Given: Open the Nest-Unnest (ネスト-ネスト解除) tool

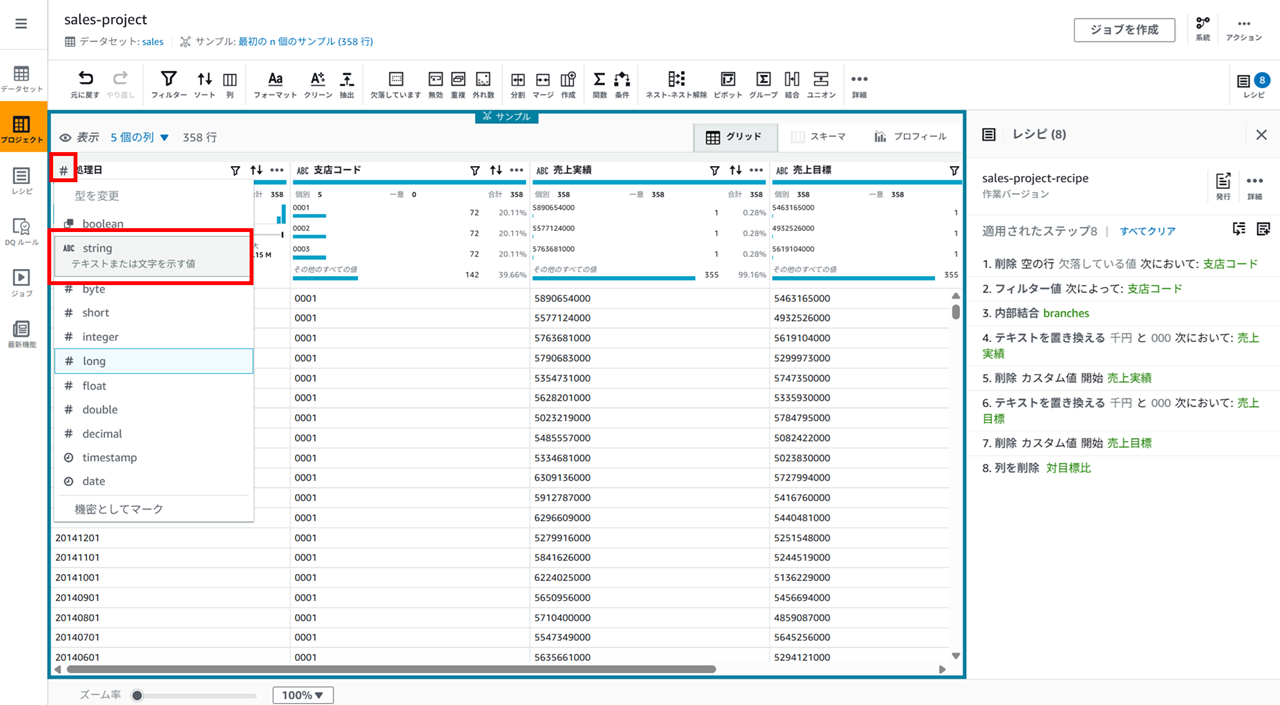Looking at the screenshot, I should tap(676, 84).
